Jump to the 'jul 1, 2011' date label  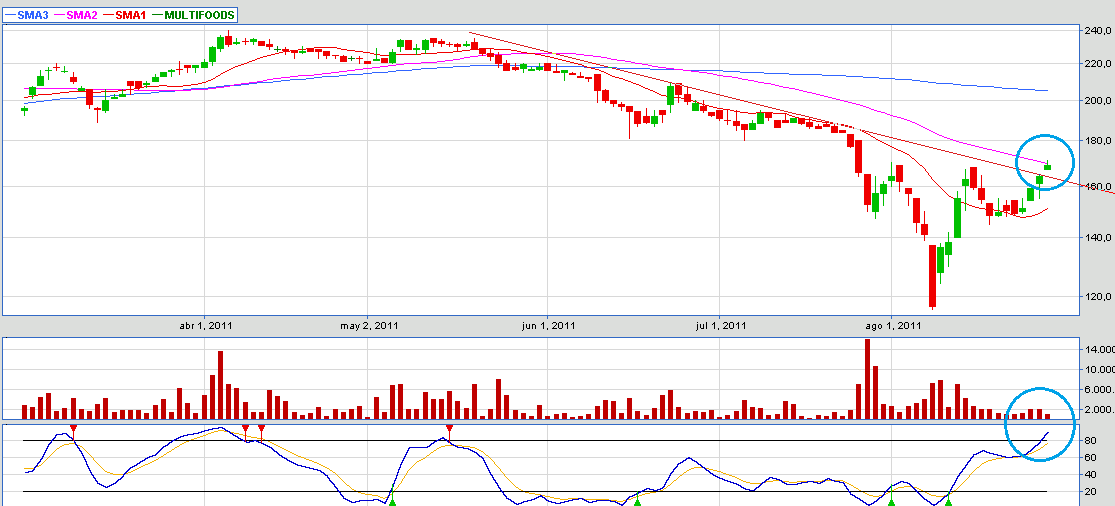(x=720, y=325)
